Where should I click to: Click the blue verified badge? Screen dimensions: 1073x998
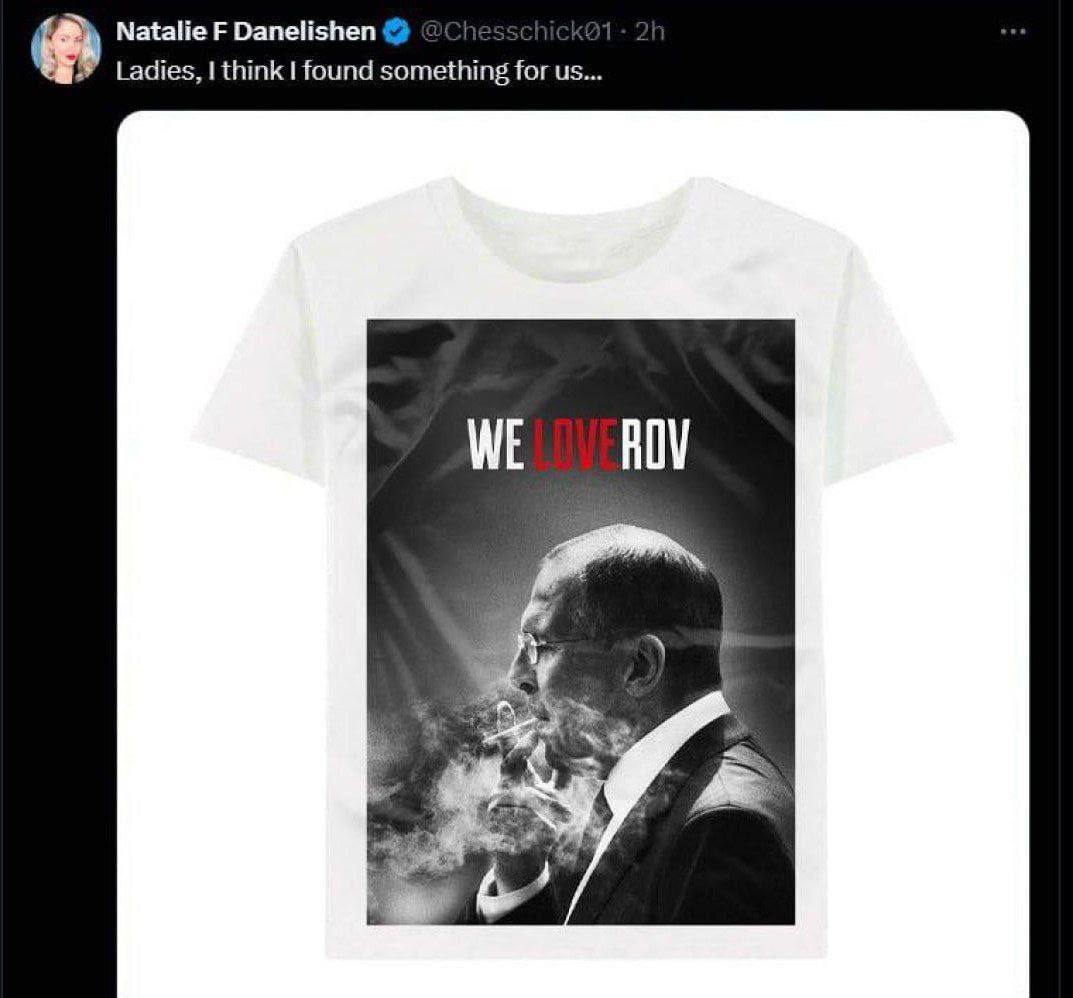tap(398, 31)
